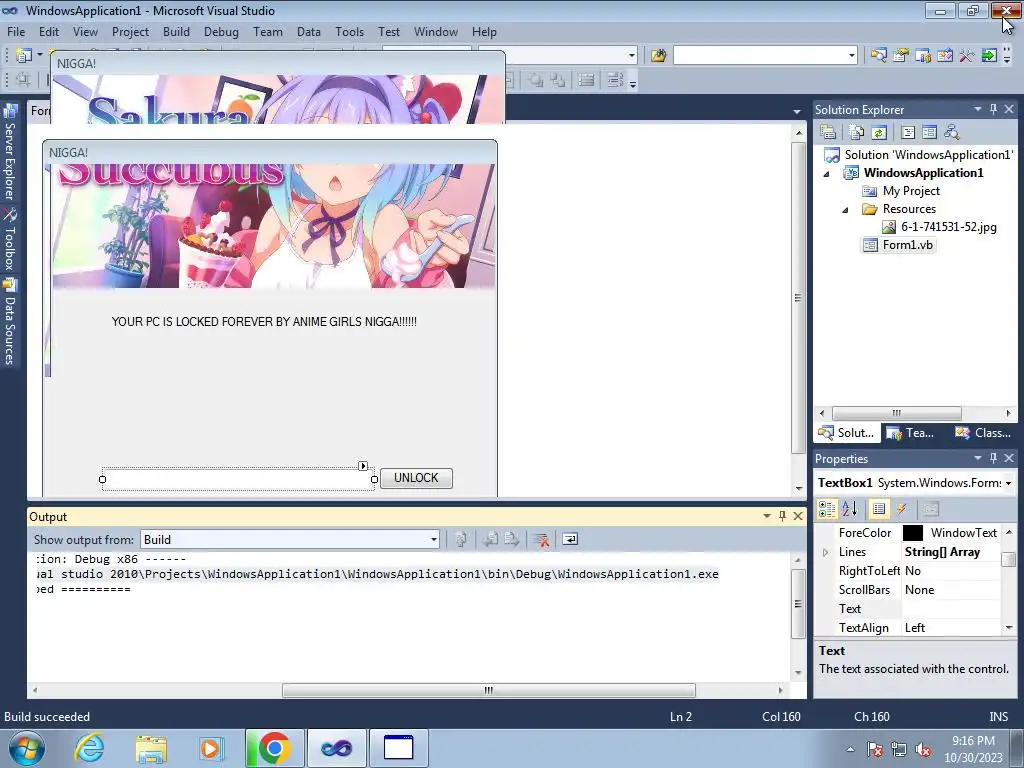Switch to the Team Explorer tab
Image resolution: width=1024 pixels, height=768 pixels.
point(910,433)
